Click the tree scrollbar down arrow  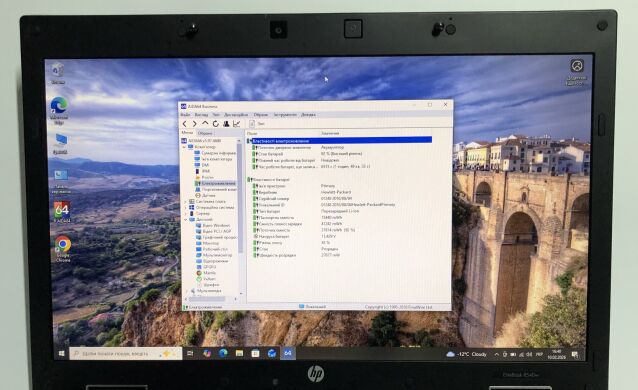pyautogui.click(x=241, y=294)
